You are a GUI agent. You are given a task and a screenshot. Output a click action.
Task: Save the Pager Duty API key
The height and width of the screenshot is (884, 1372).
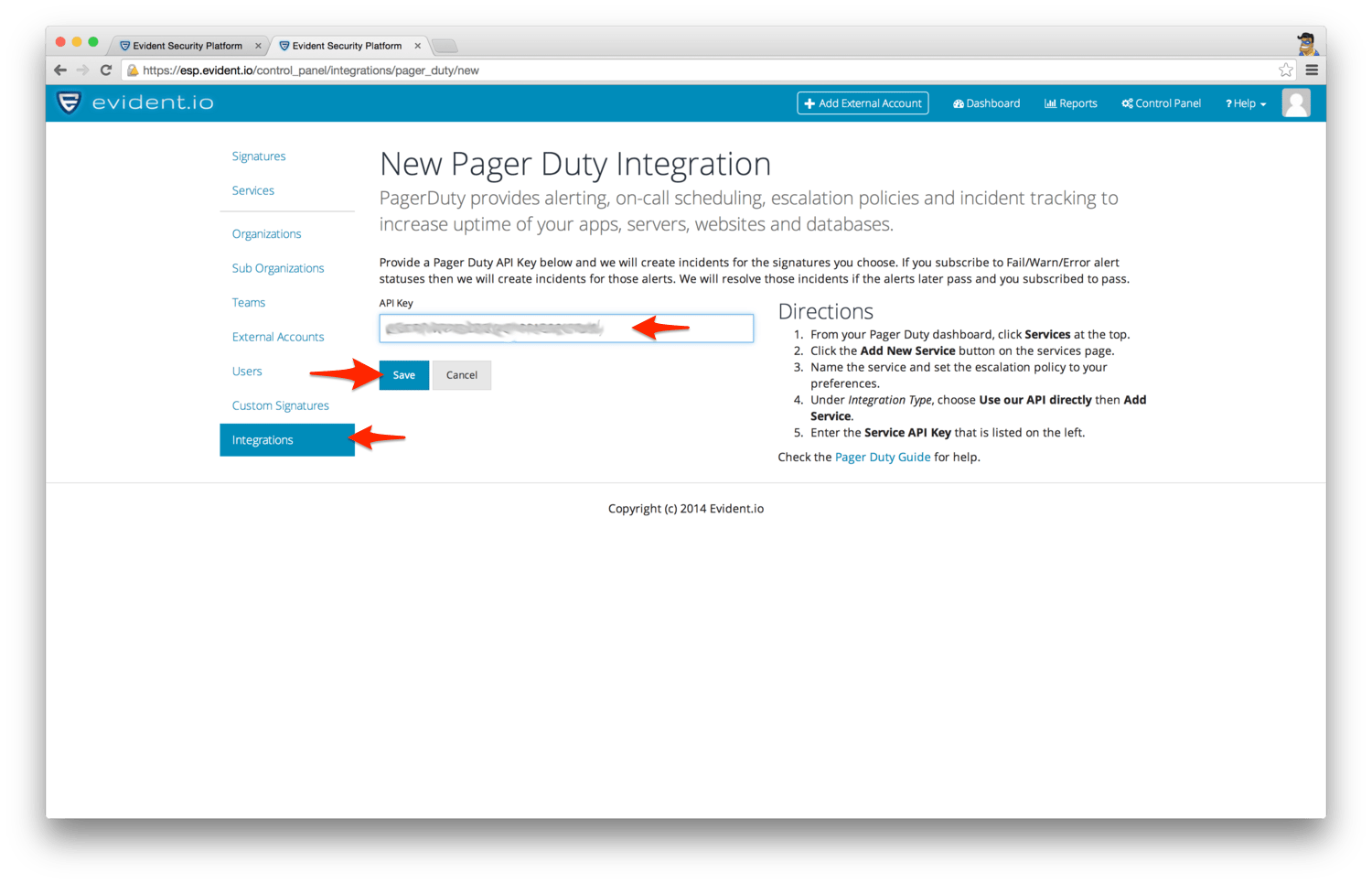(403, 375)
